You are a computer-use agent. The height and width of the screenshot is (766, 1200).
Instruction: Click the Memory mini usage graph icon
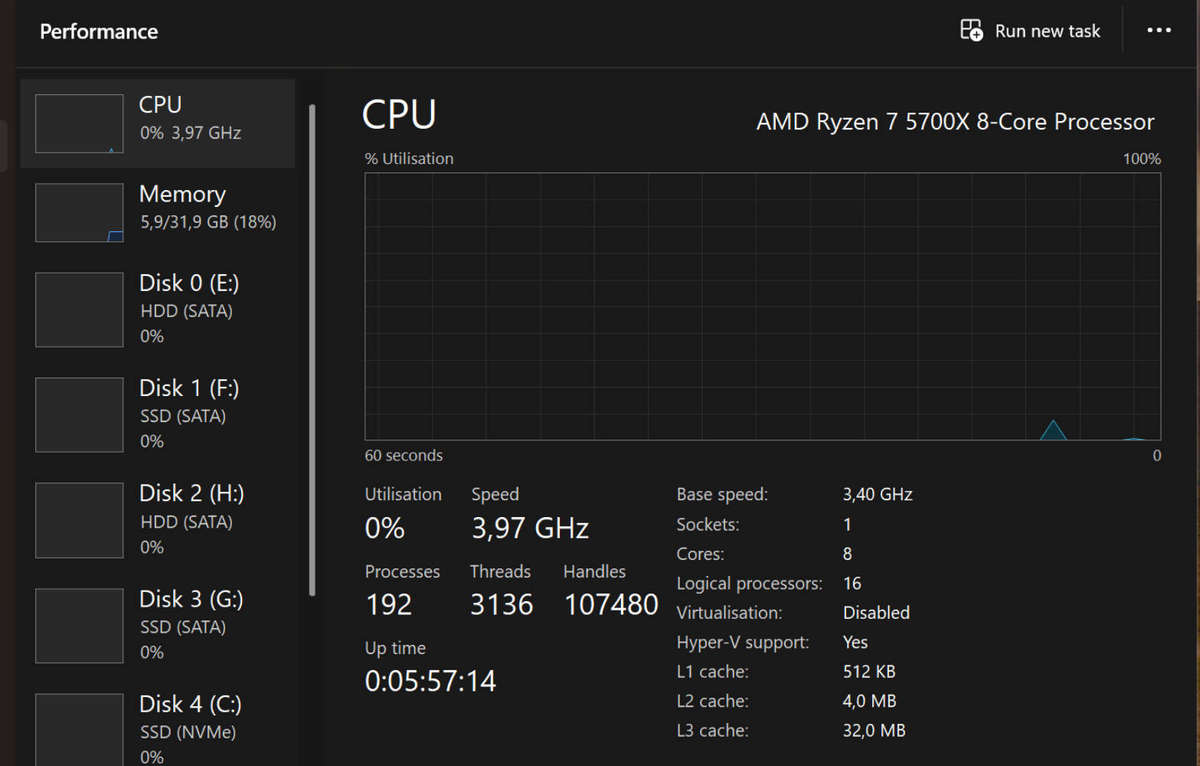pos(79,212)
